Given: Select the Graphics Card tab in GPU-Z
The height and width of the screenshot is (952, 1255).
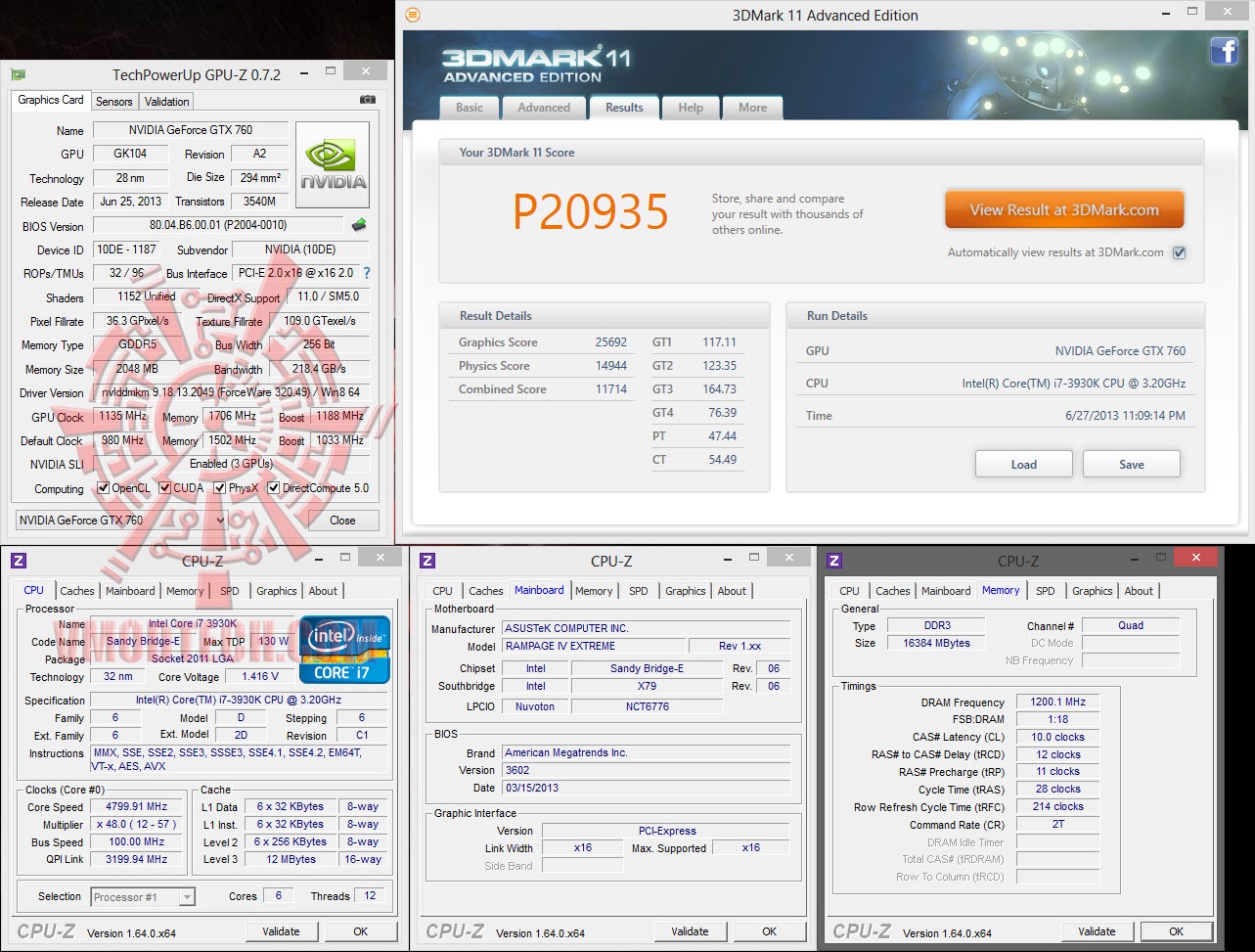Looking at the screenshot, I should (x=51, y=100).
